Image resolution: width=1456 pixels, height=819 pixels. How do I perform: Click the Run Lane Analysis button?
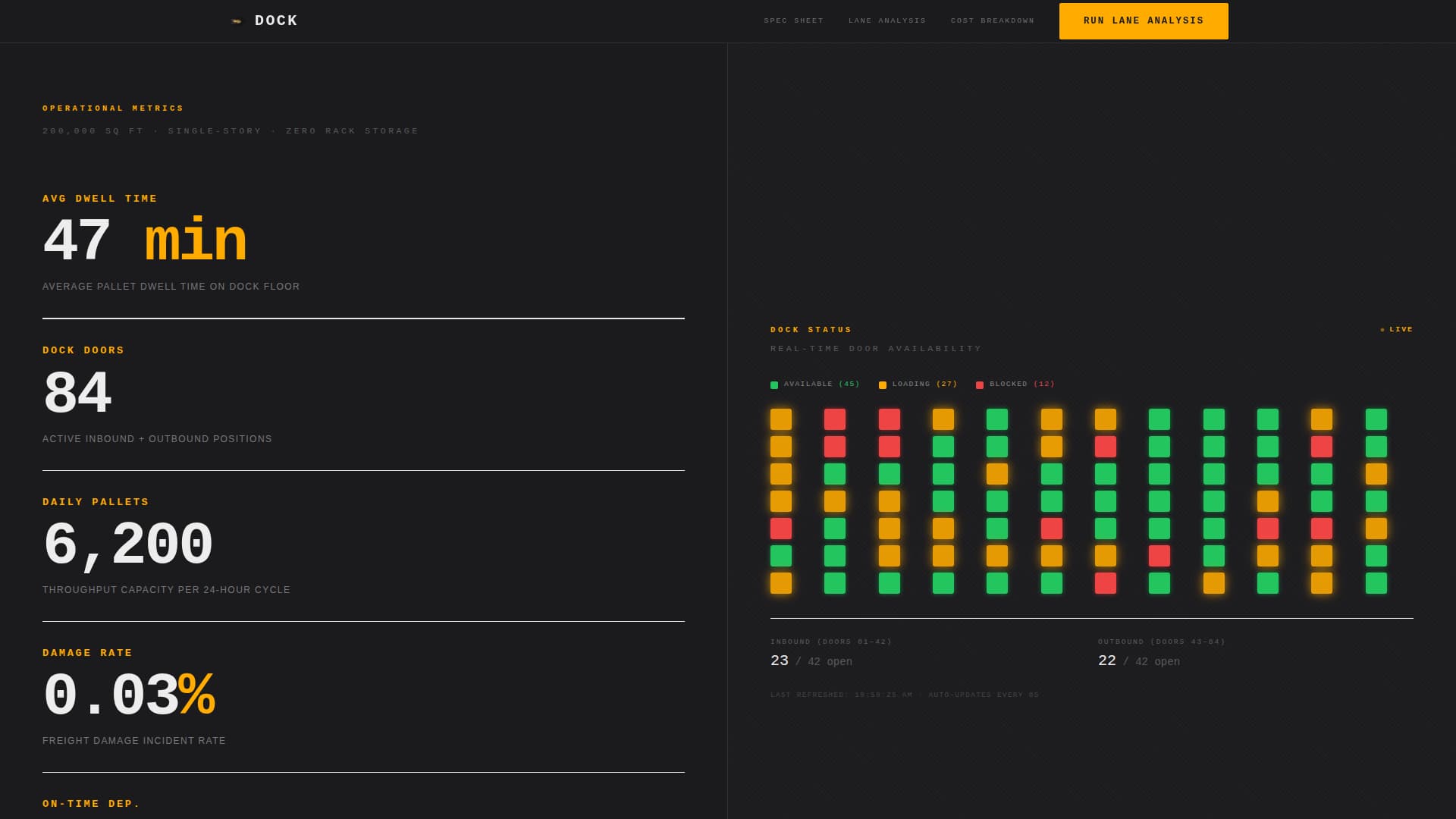click(1144, 21)
